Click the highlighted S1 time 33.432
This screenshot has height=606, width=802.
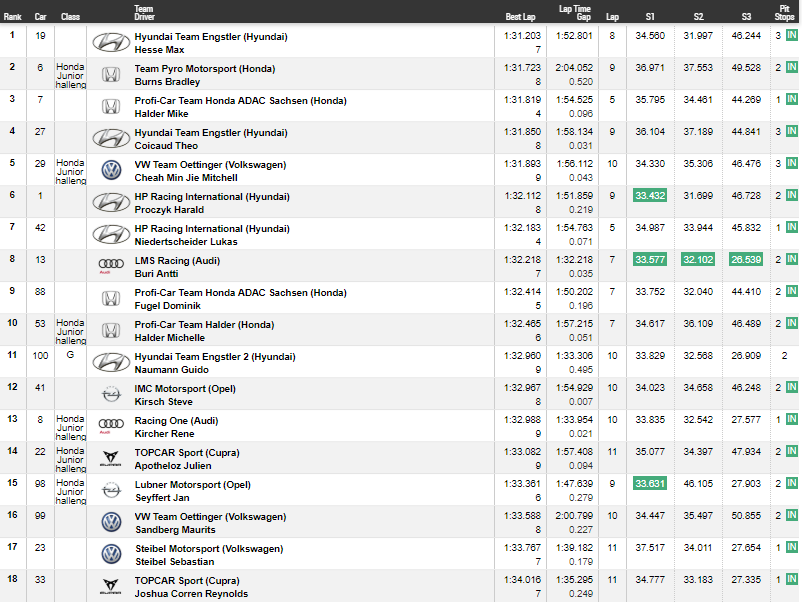coord(650,195)
